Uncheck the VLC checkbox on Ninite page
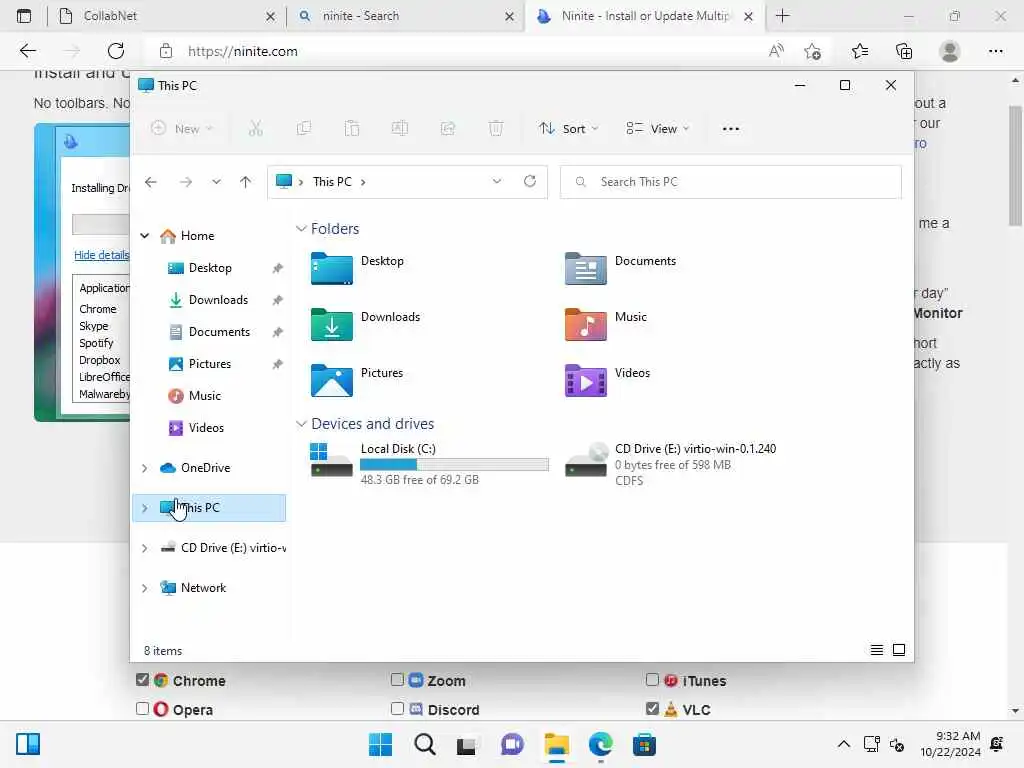 coord(652,709)
